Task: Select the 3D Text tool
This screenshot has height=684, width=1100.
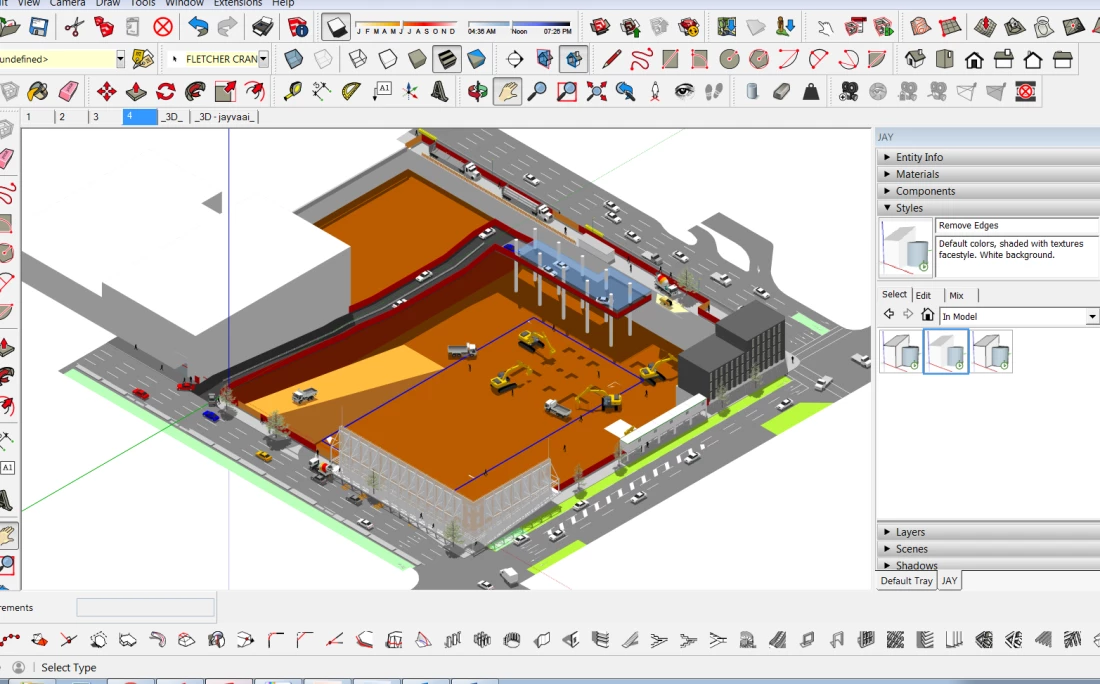Action: coord(439,92)
